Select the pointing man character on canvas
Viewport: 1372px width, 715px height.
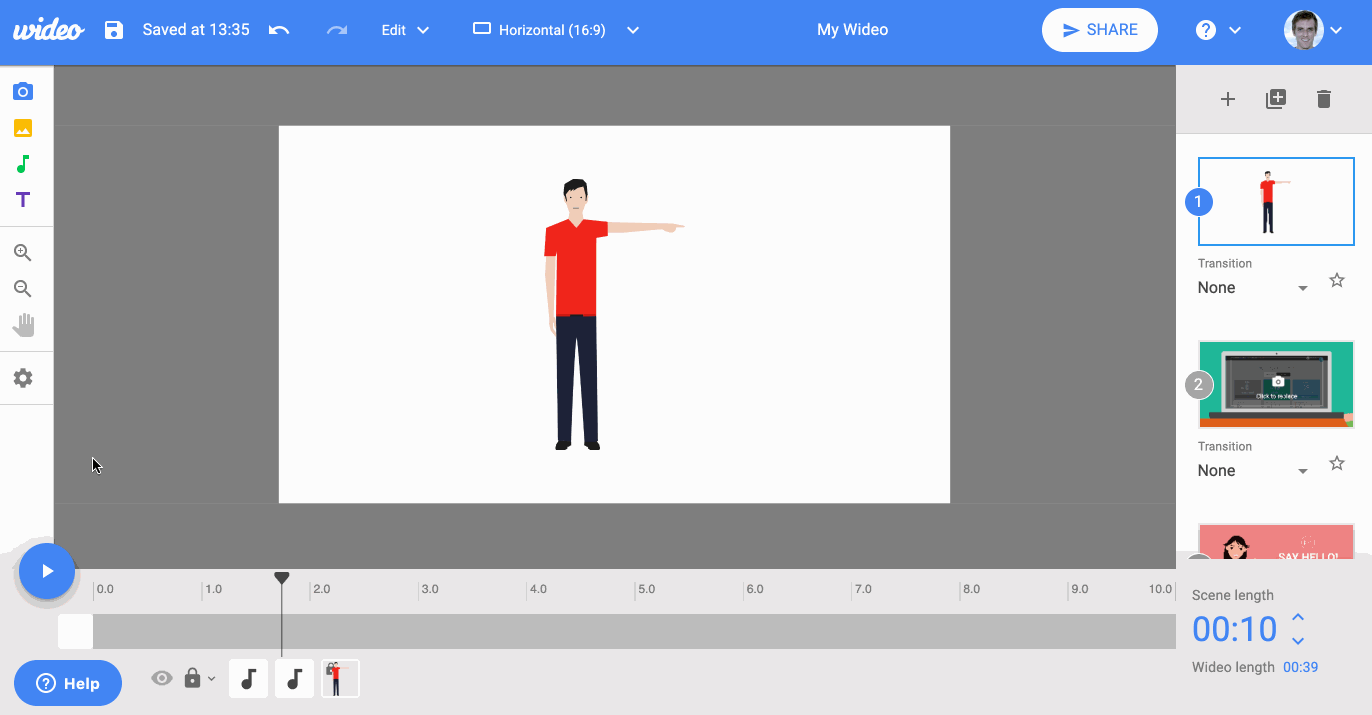point(578,314)
